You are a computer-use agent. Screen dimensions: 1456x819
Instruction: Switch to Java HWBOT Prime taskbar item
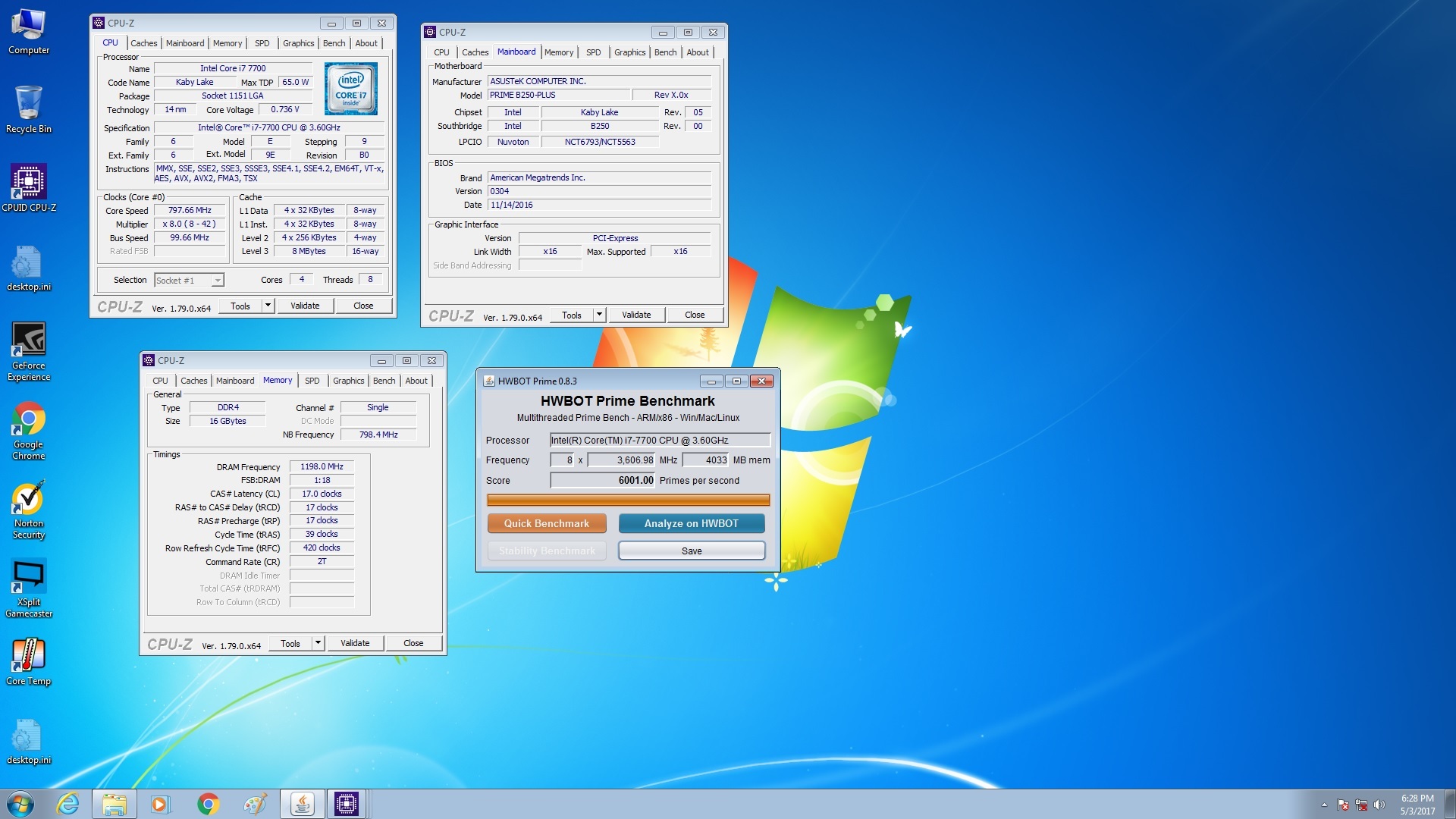pyautogui.click(x=303, y=804)
